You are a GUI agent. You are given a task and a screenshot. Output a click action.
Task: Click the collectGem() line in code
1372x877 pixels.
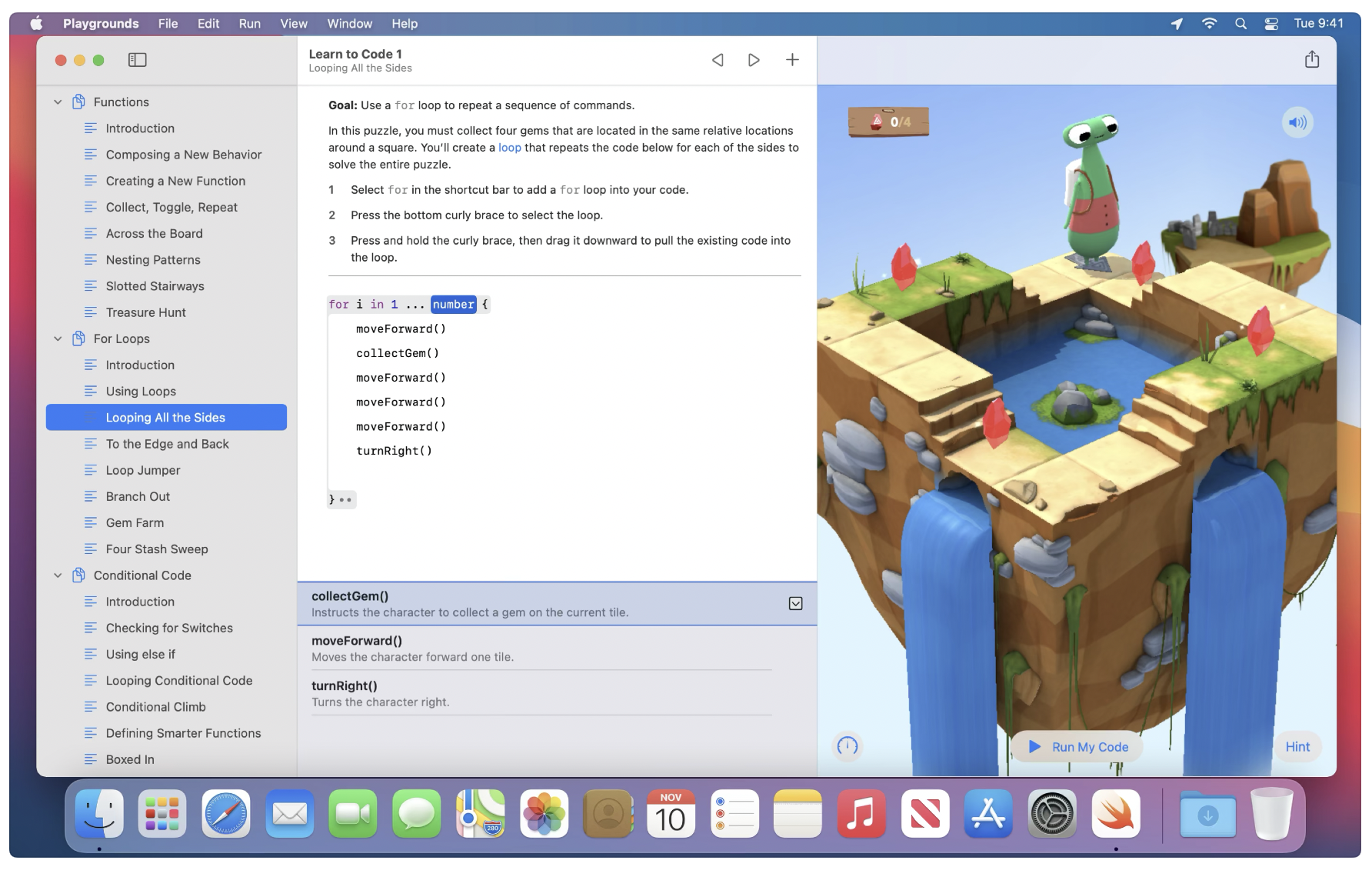(x=398, y=353)
